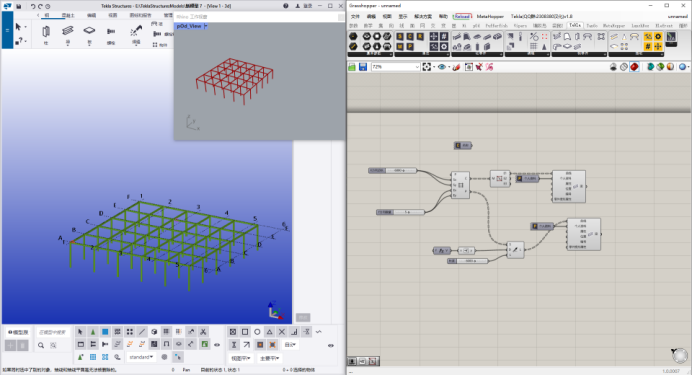The height and width of the screenshot is (375, 693).
Task: Open the 视图平 view plane dropdown
Action: pyautogui.click(x=241, y=358)
